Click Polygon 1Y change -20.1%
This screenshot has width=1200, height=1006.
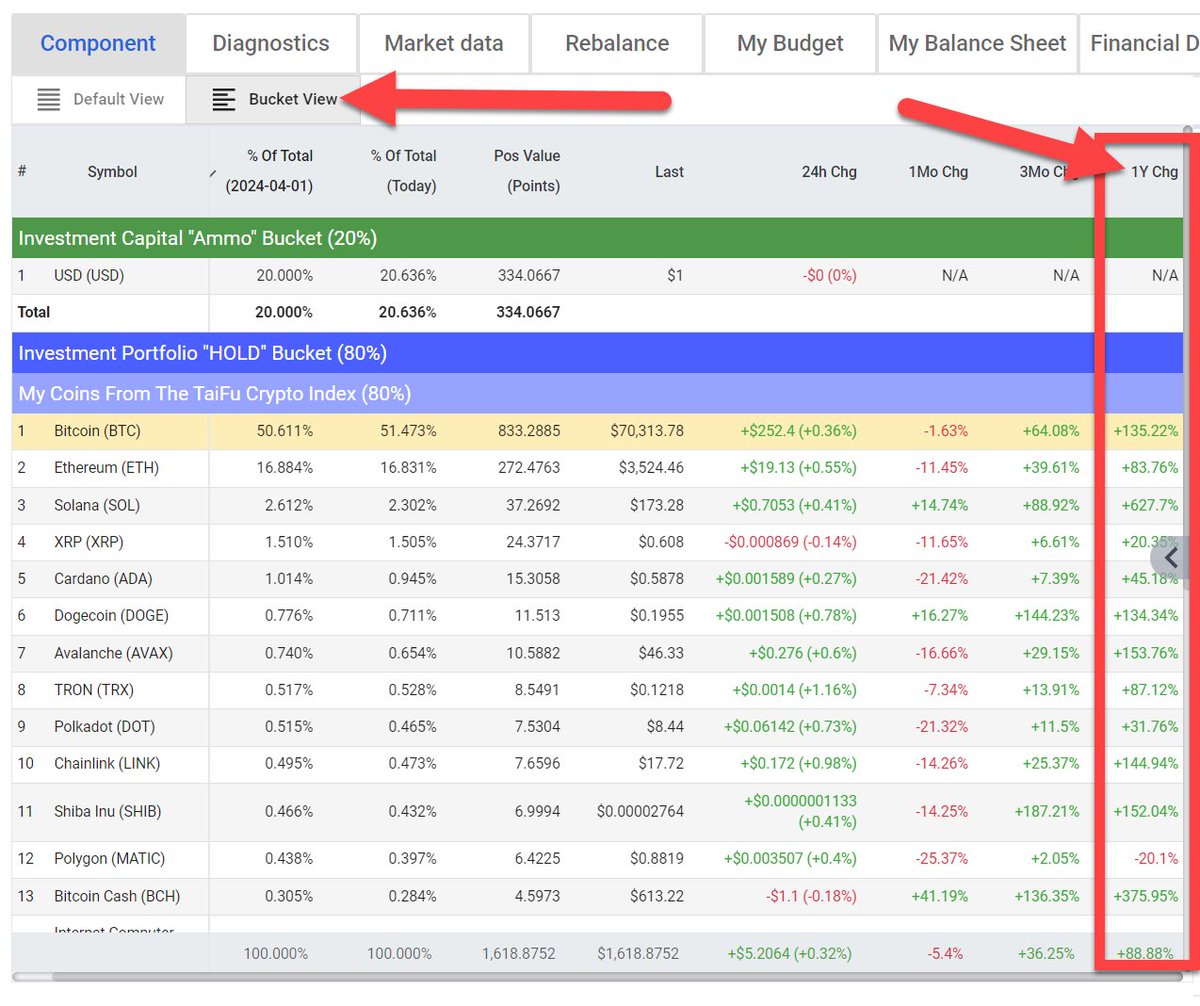click(x=1156, y=858)
